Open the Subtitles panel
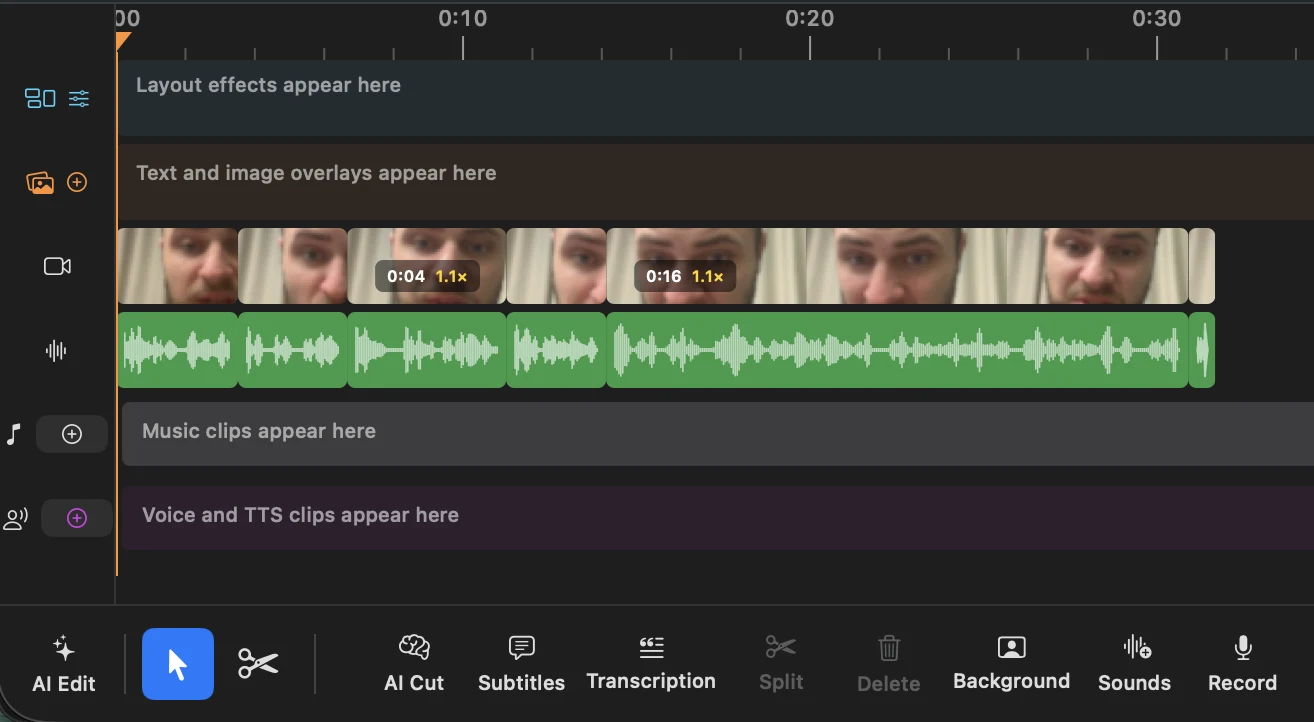 pyautogui.click(x=521, y=664)
